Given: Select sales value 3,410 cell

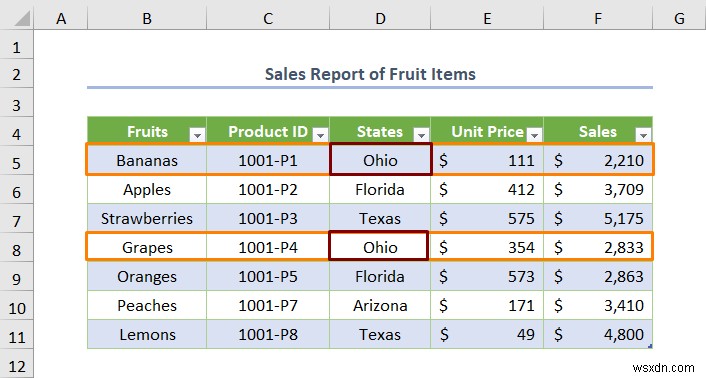Looking at the screenshot, I should click(598, 305).
